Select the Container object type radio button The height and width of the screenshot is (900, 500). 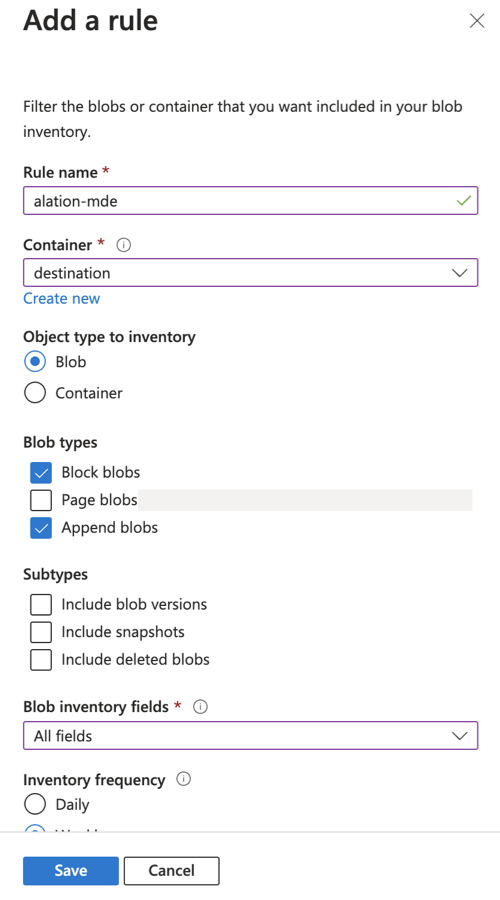coord(35,393)
